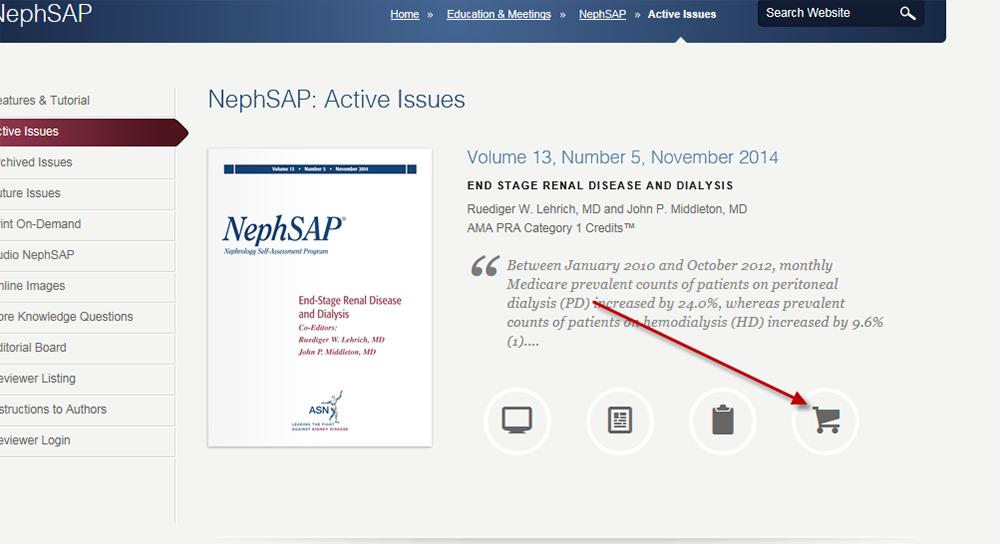Select Active Issues in sidebar
Screen dimensions: 1000x544
click(x=30, y=132)
